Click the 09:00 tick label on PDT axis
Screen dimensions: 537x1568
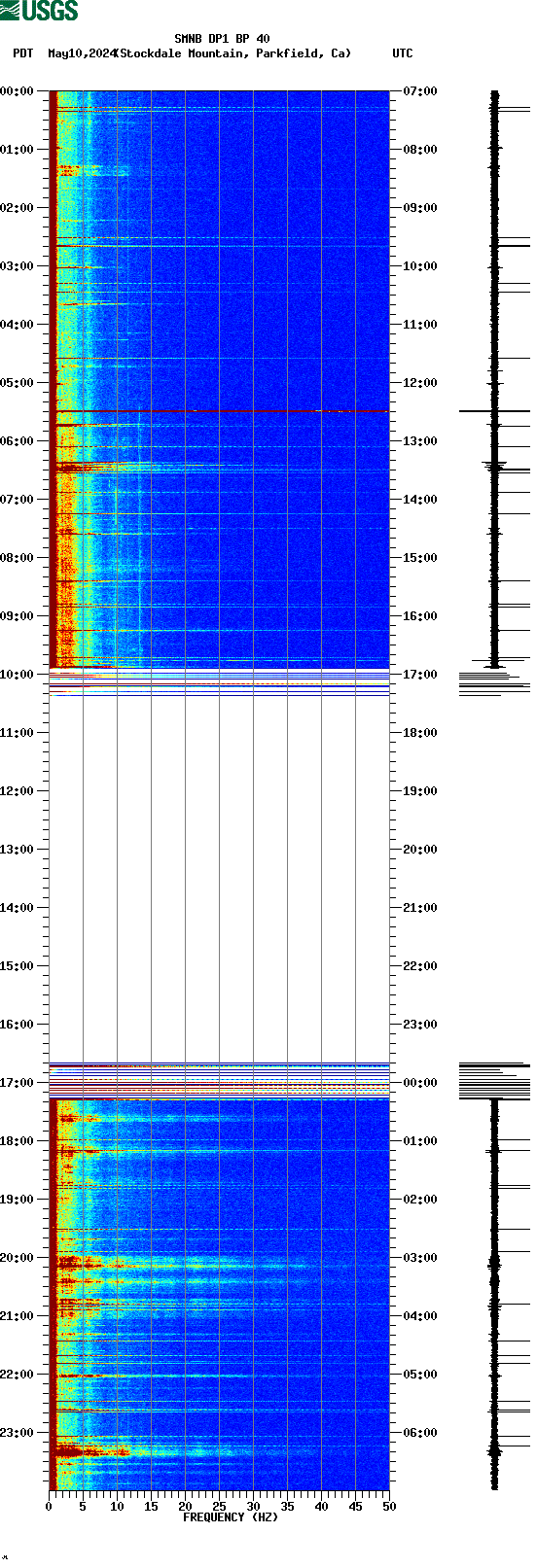(17, 616)
